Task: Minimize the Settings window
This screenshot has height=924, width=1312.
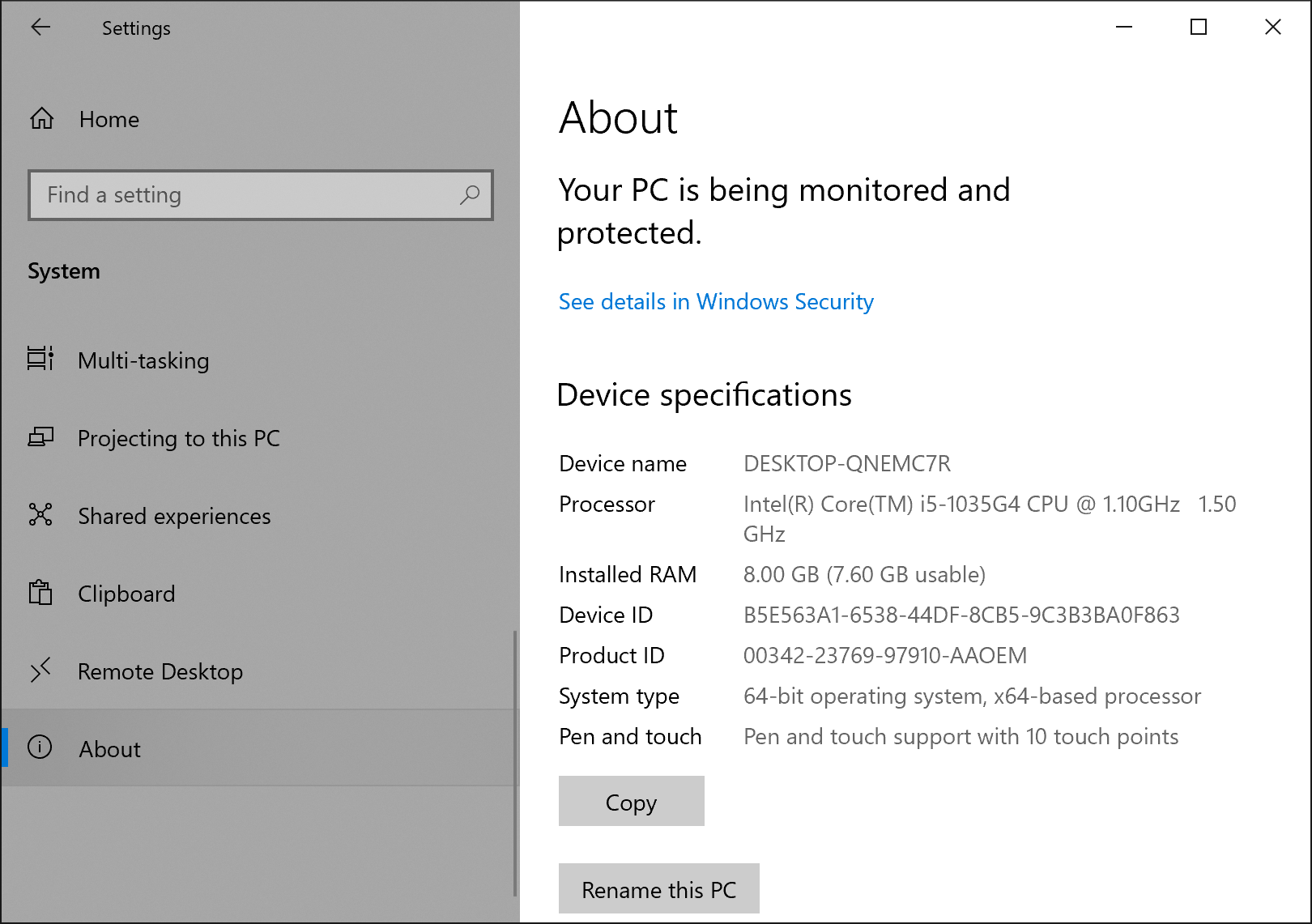Action: (x=1124, y=27)
